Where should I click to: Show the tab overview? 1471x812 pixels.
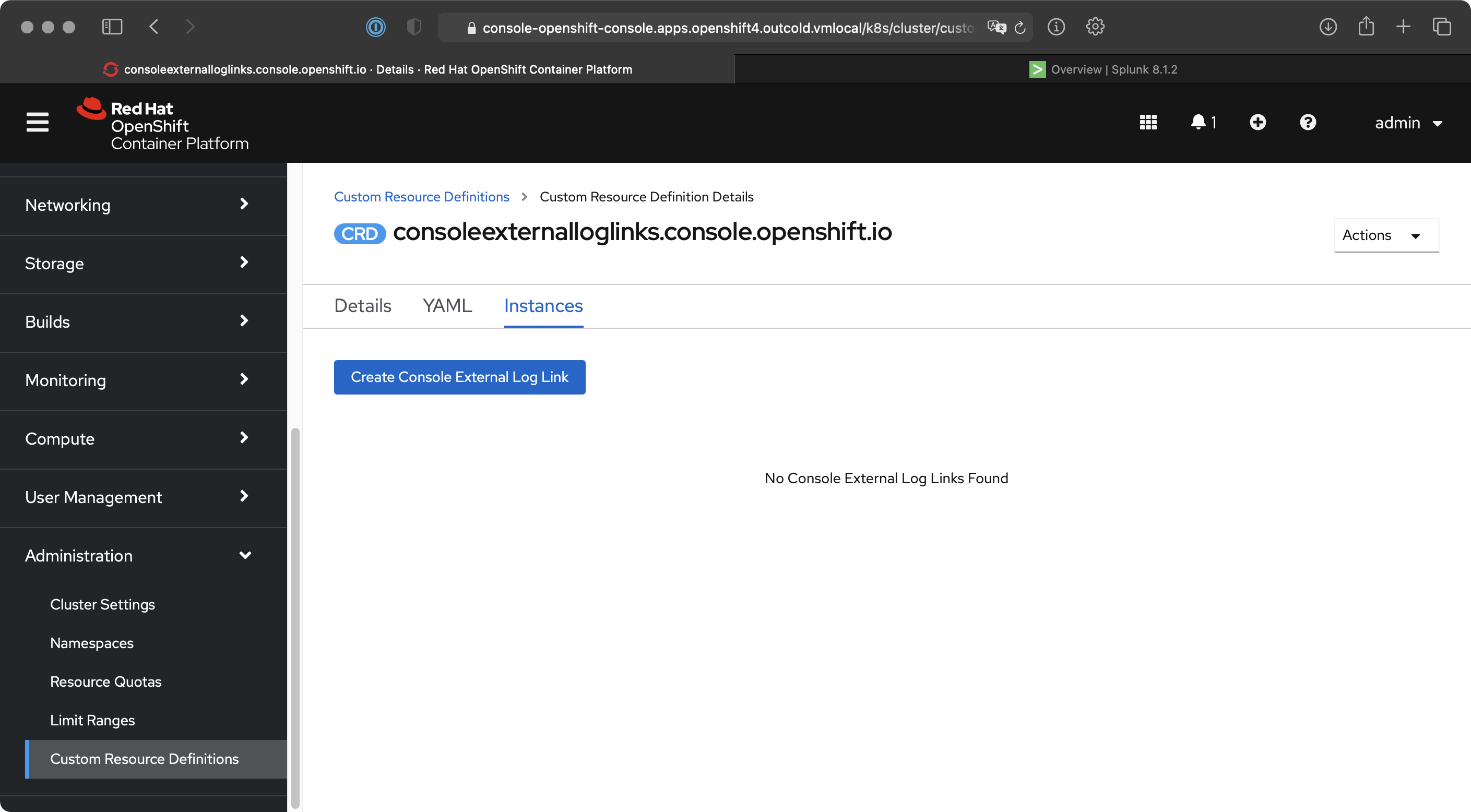click(1441, 27)
